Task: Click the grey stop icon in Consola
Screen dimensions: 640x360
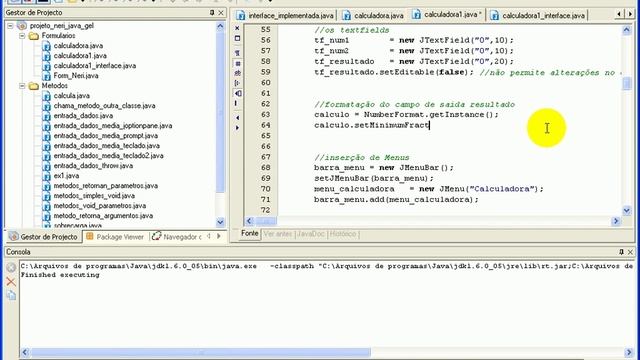Action: (x=11, y=268)
